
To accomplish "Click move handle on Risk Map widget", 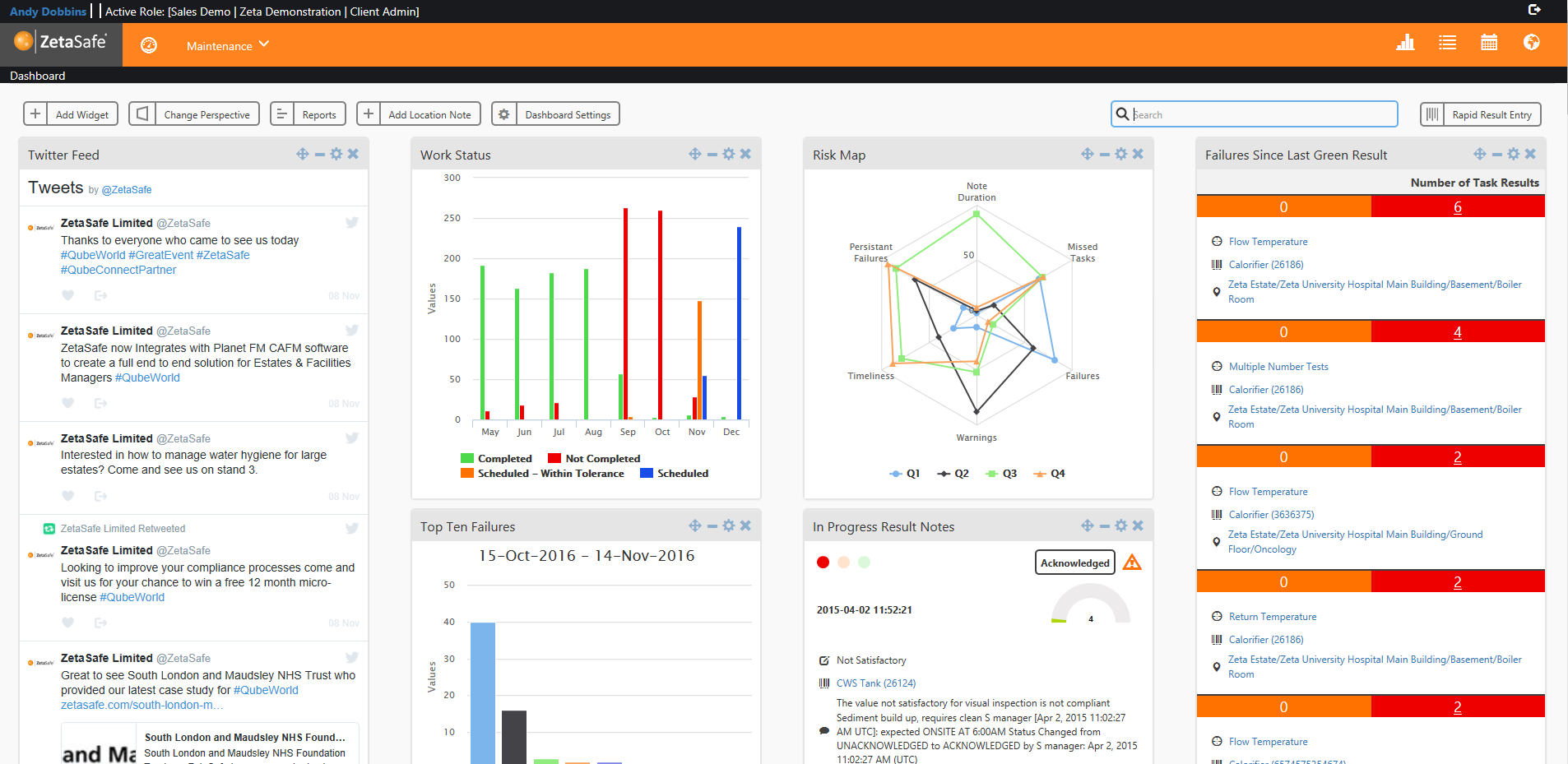I will [1088, 154].
